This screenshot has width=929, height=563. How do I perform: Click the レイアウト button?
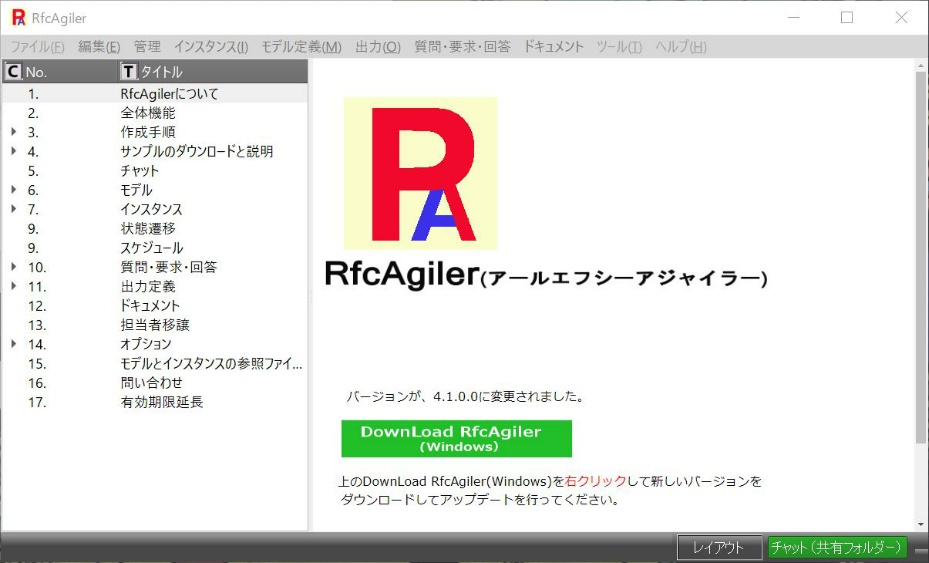pos(719,547)
